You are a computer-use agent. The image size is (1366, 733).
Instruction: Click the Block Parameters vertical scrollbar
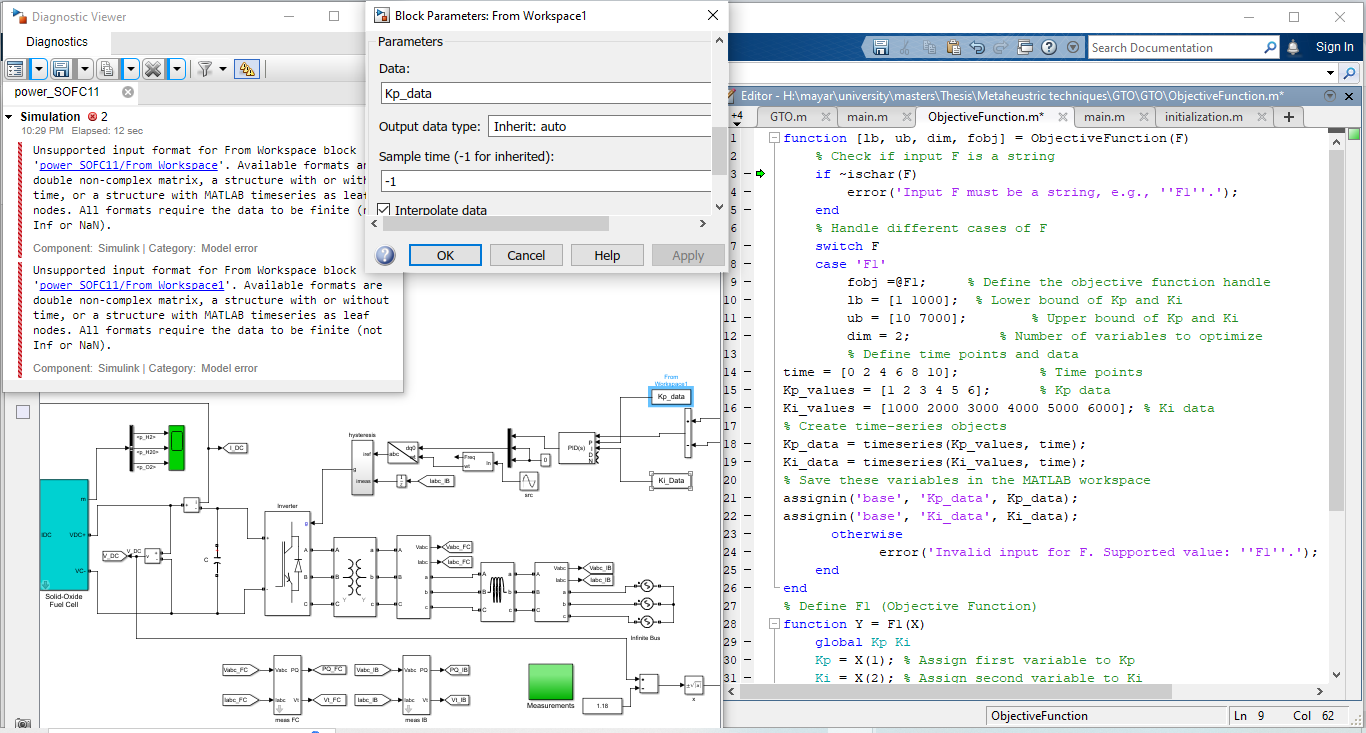click(x=718, y=150)
